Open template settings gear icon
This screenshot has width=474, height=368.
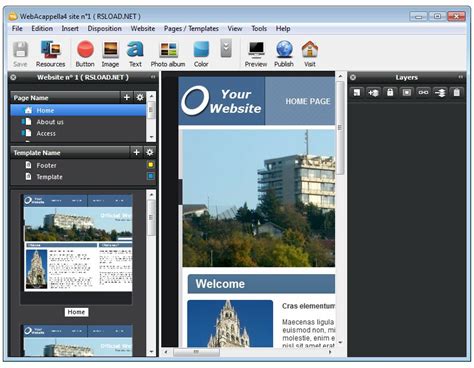click(x=150, y=152)
